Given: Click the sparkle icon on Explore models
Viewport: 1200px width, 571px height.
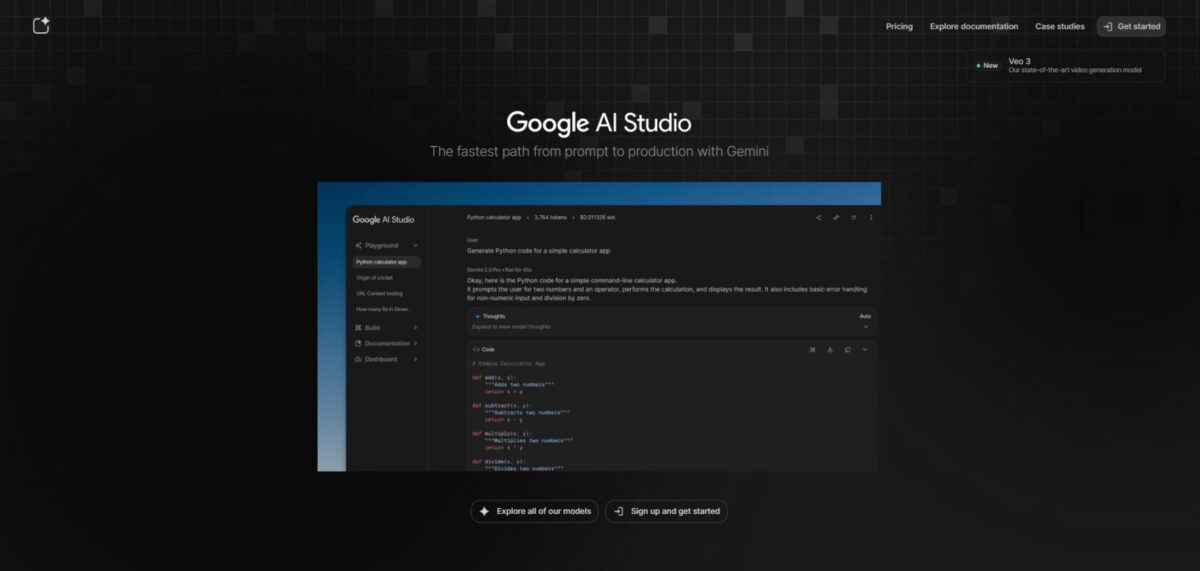Looking at the screenshot, I should click(484, 511).
